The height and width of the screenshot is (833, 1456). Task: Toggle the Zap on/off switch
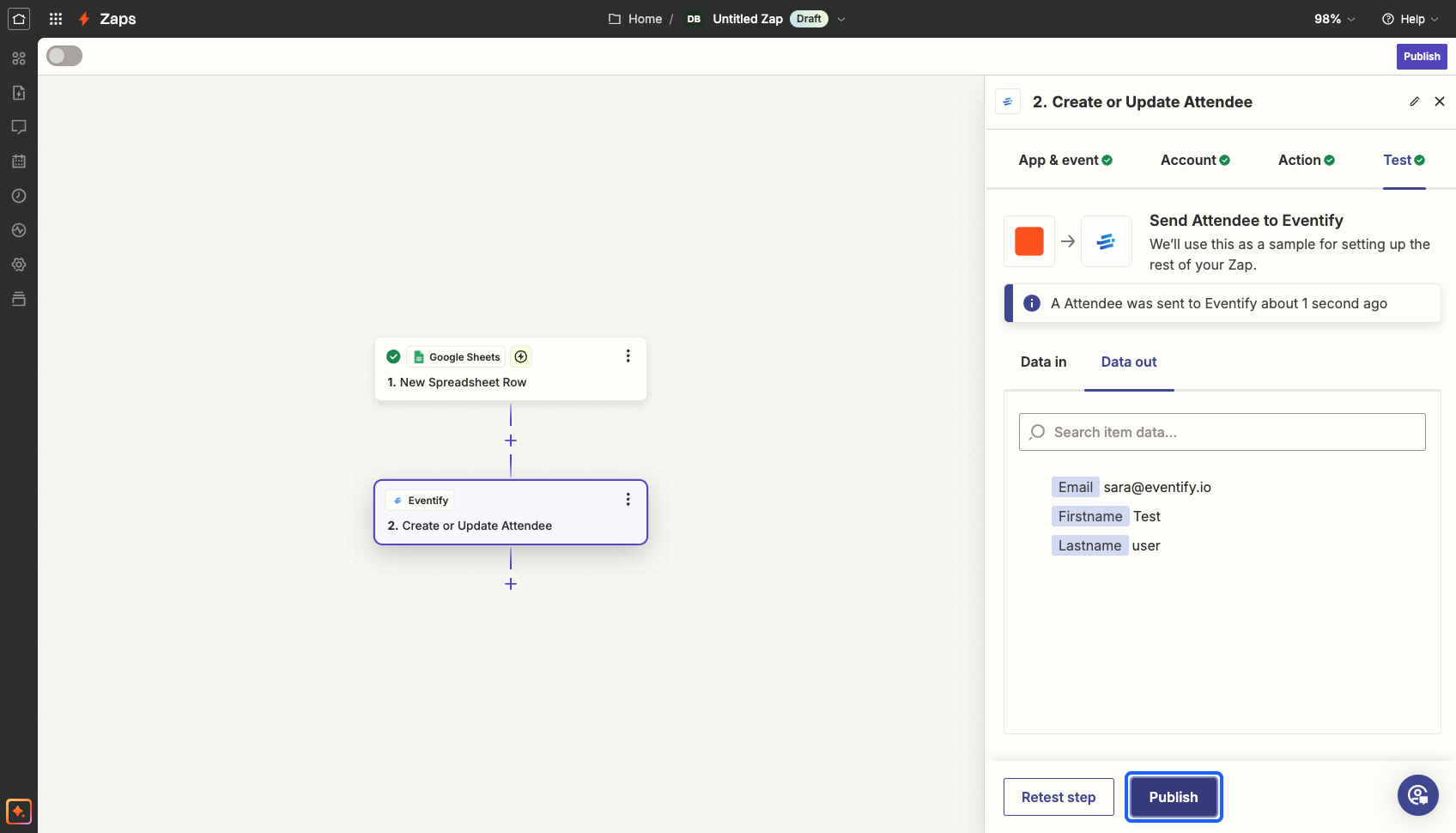pyautogui.click(x=64, y=56)
